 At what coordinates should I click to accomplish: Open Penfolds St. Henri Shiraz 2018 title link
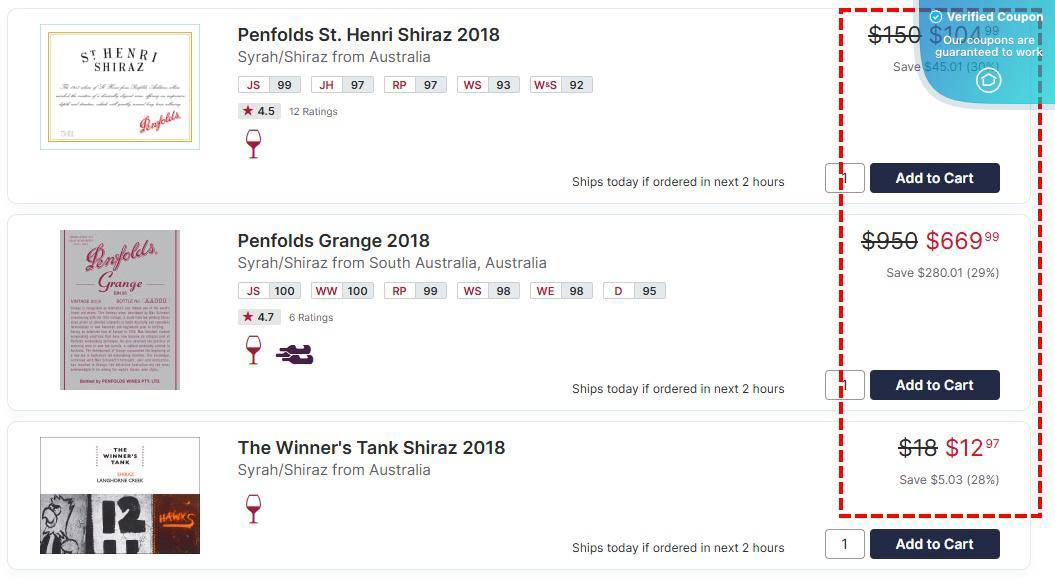click(368, 35)
